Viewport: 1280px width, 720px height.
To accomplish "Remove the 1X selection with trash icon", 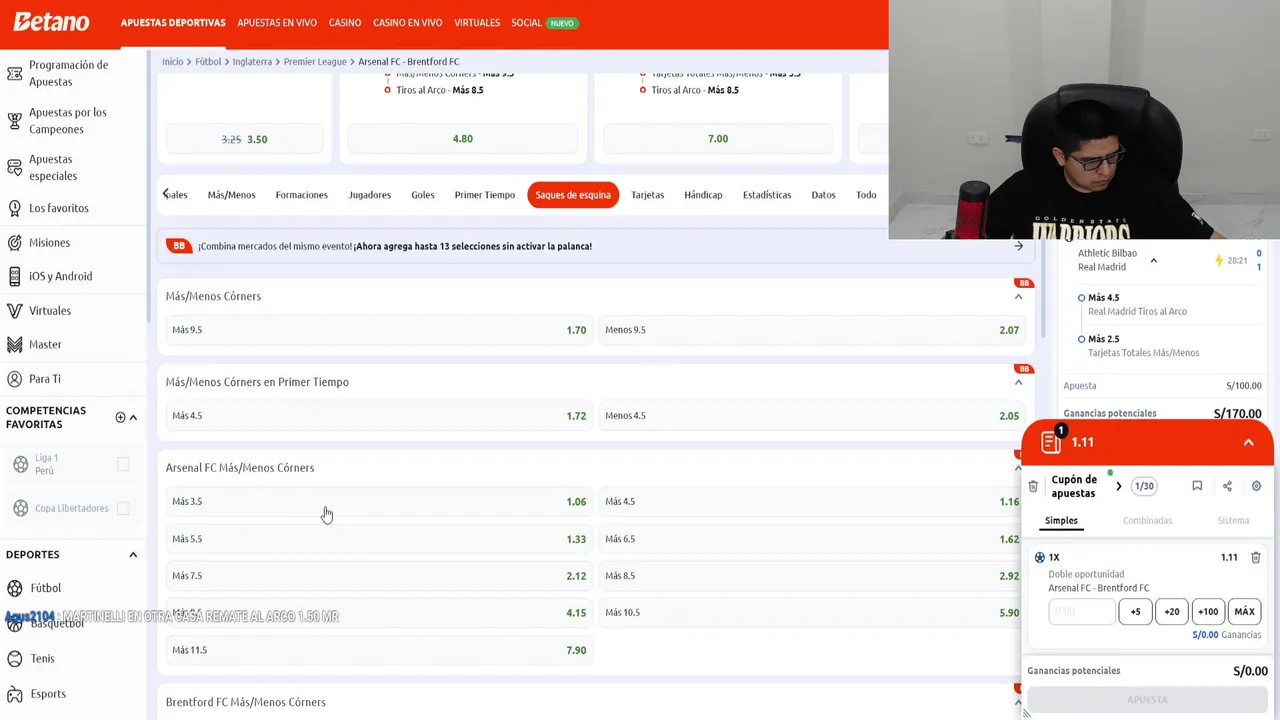I will point(1256,557).
